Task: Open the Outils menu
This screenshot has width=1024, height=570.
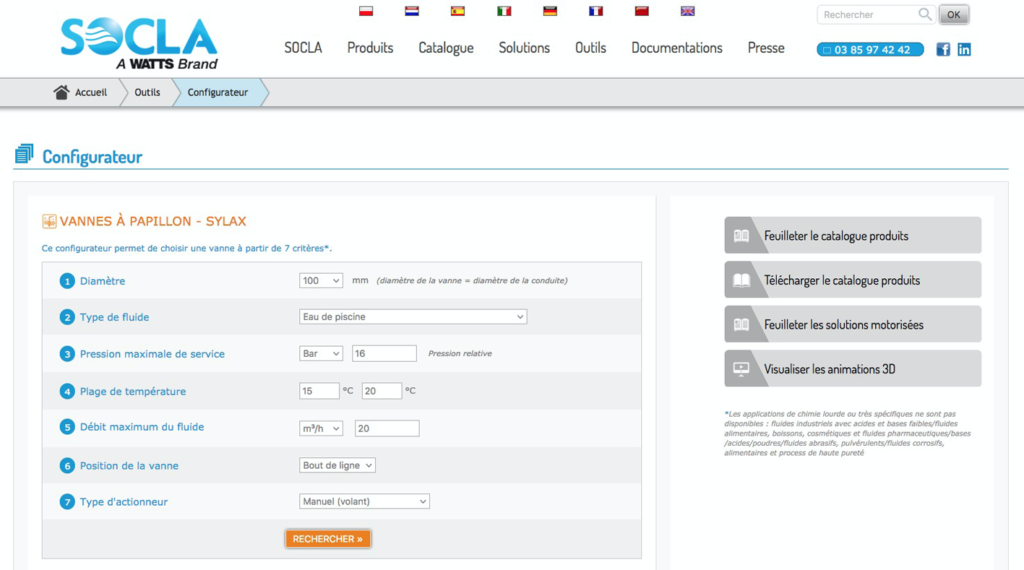Action: click(590, 48)
